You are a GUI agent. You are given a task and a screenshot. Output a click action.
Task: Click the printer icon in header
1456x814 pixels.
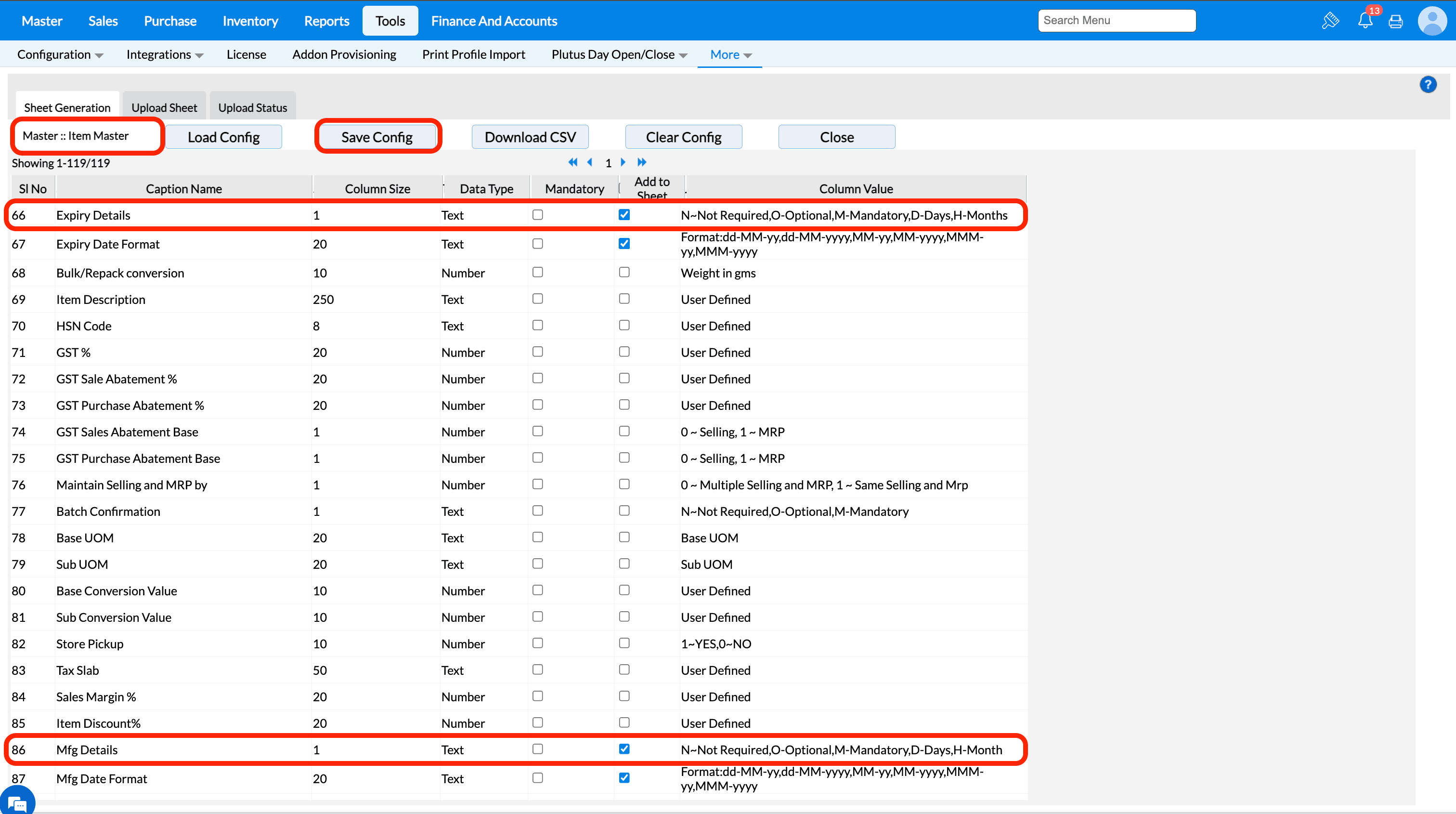click(1395, 22)
